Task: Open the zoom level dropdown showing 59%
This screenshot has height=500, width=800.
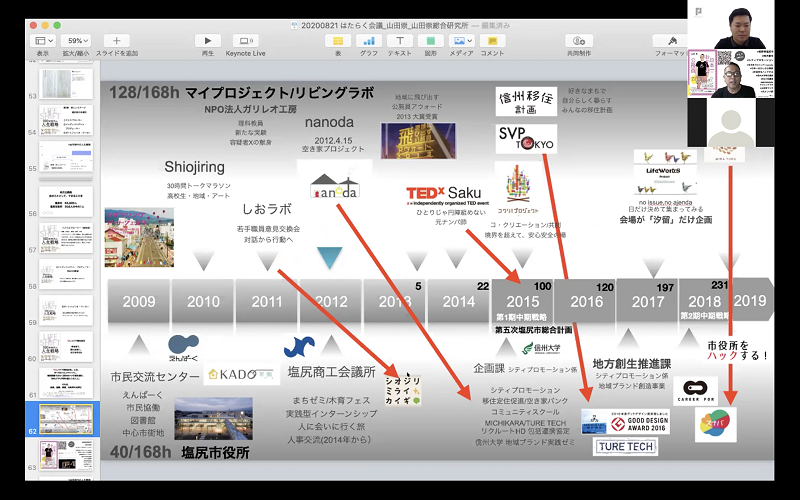Action: click(x=78, y=40)
